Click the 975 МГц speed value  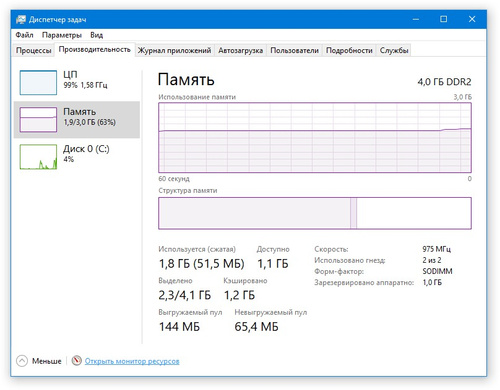437,249
